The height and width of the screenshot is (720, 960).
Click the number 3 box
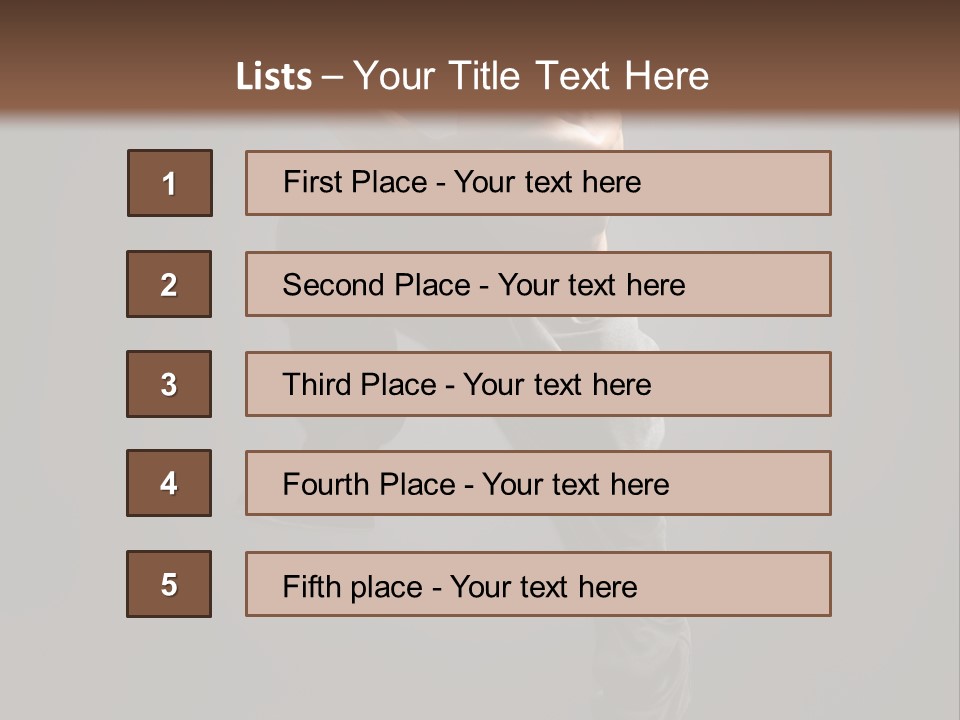(x=169, y=384)
